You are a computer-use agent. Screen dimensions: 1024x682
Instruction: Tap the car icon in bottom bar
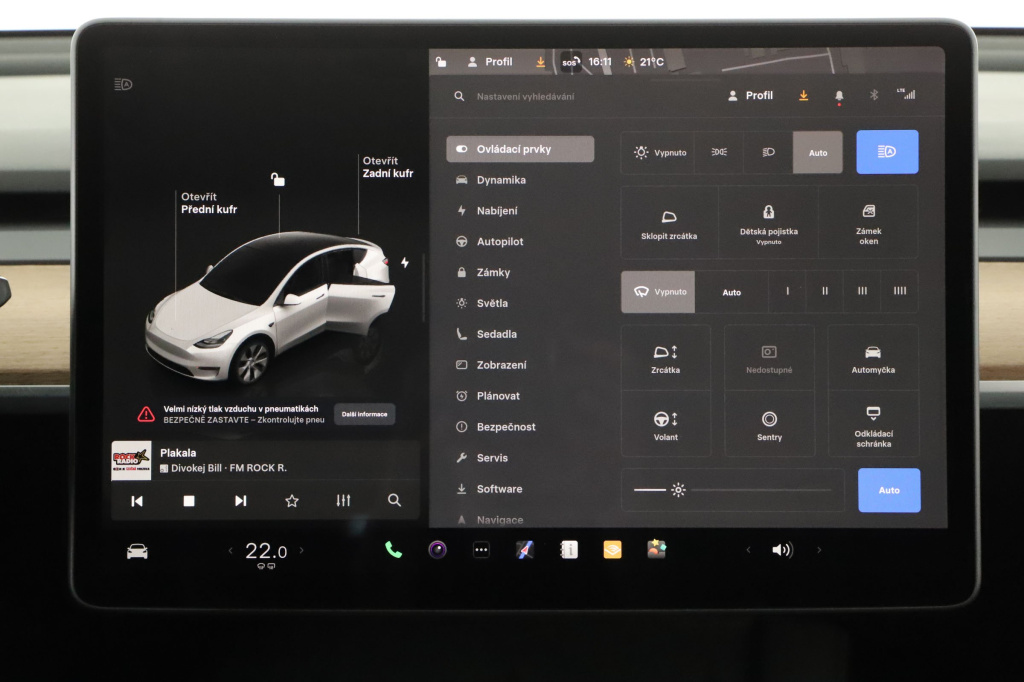pos(137,552)
